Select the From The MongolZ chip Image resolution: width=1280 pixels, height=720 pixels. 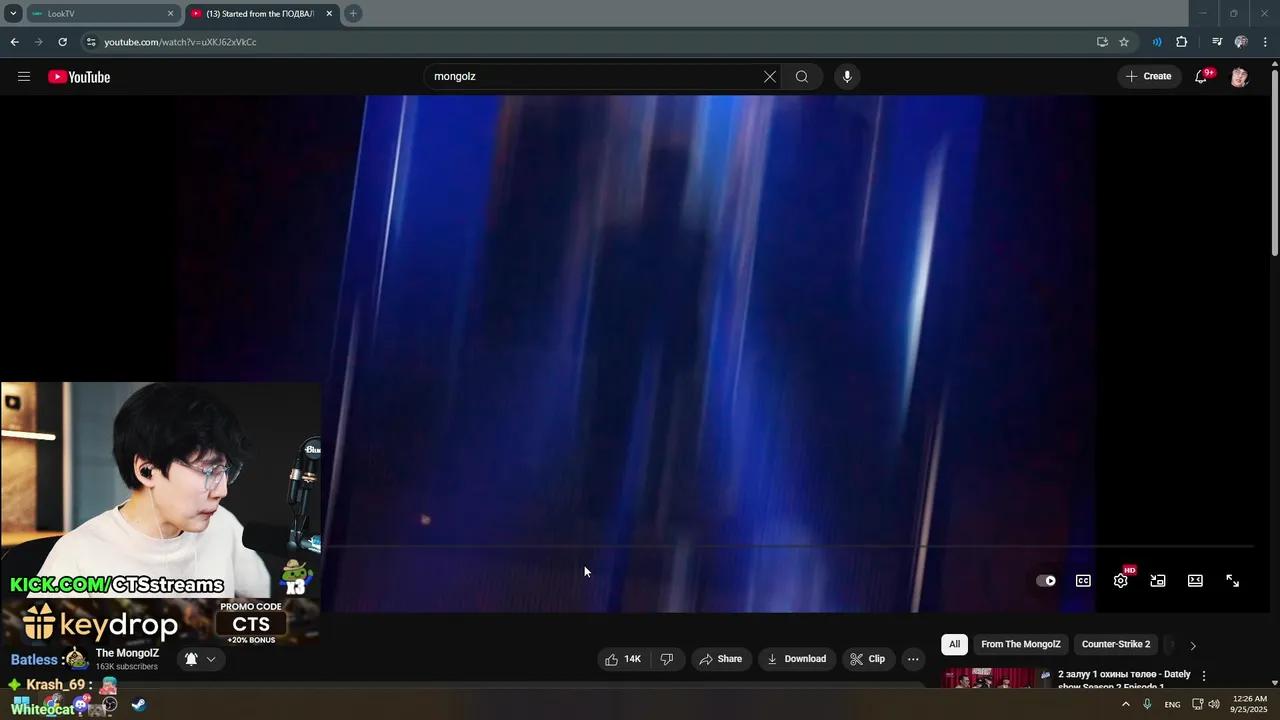coord(1021,645)
